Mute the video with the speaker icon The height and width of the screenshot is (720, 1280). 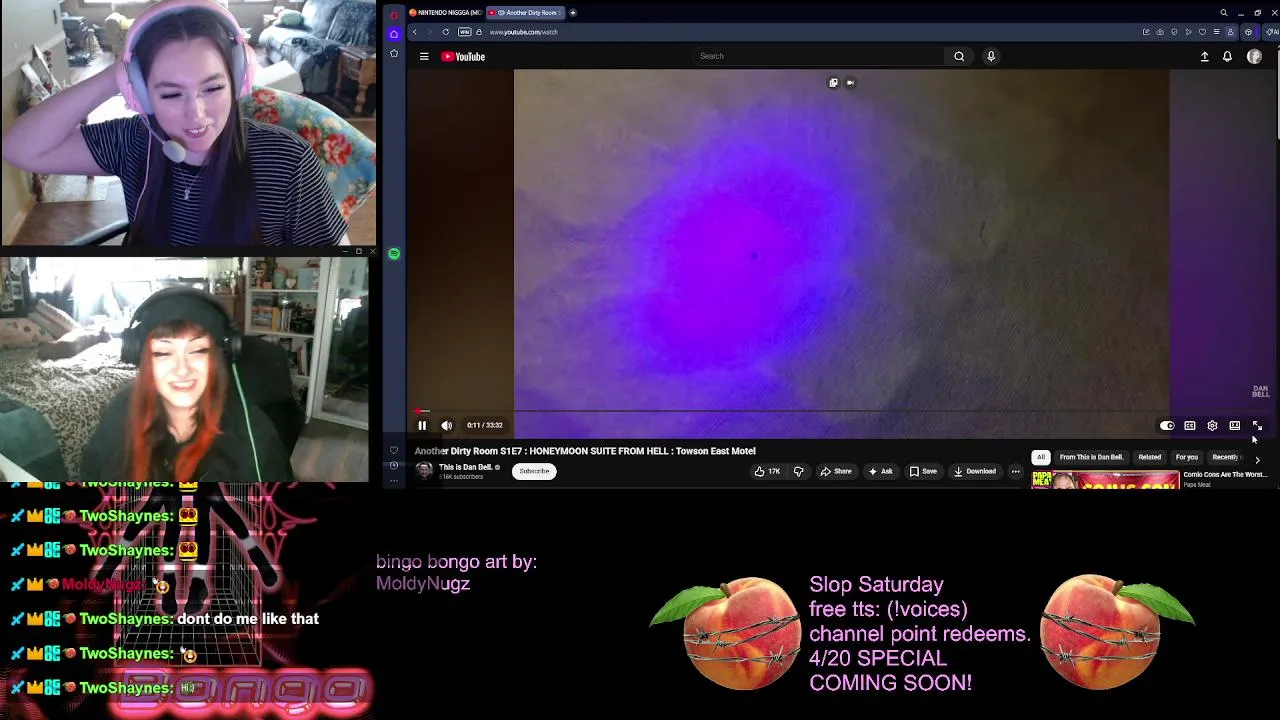pyautogui.click(x=447, y=425)
